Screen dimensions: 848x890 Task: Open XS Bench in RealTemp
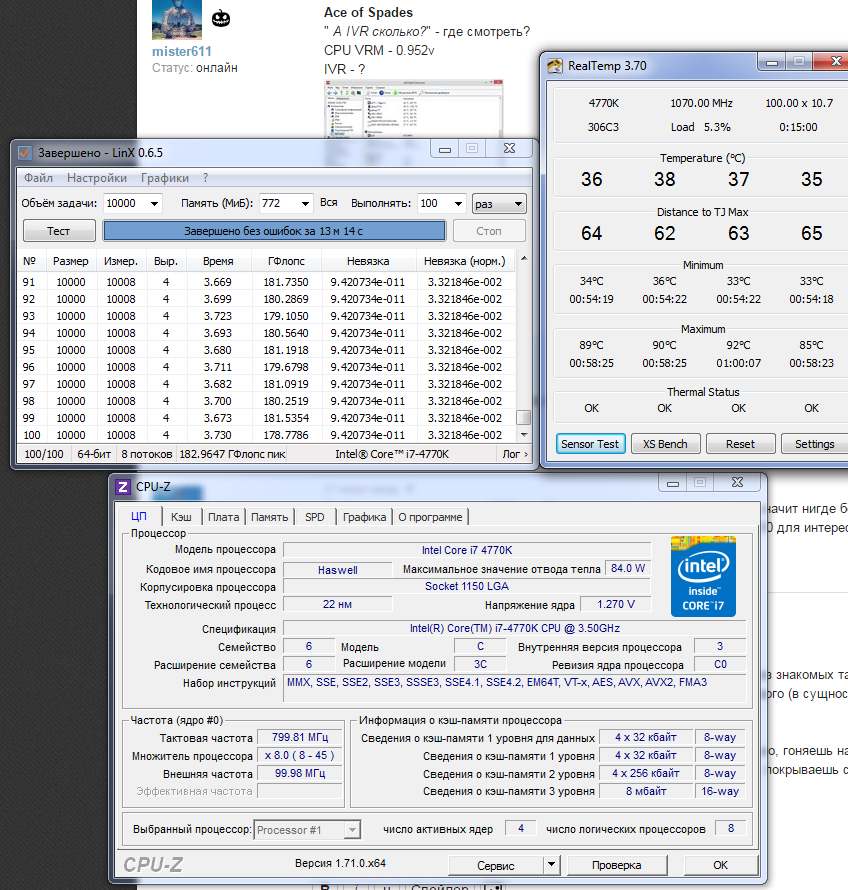tap(665, 444)
